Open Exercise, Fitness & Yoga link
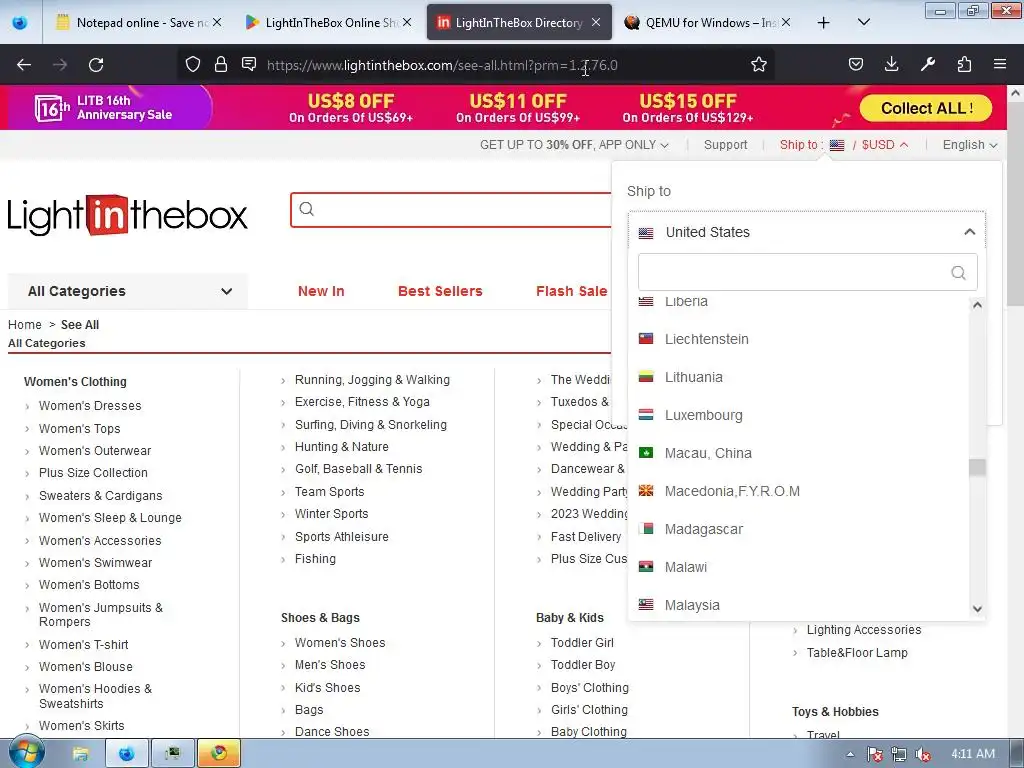 coord(362,402)
